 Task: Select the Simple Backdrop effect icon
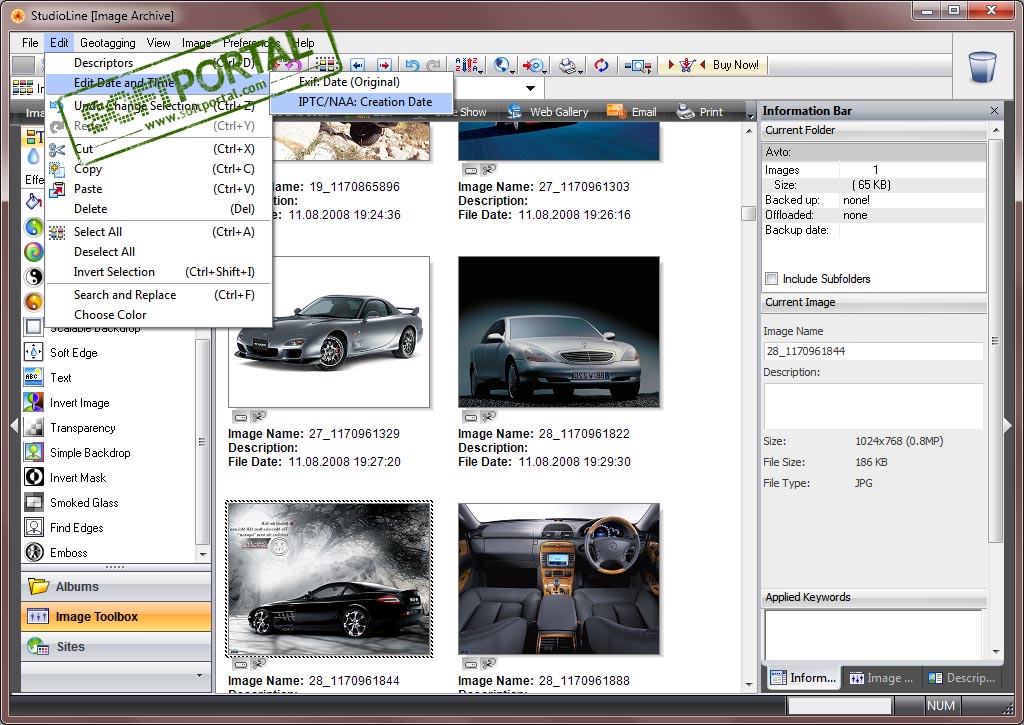(33, 452)
